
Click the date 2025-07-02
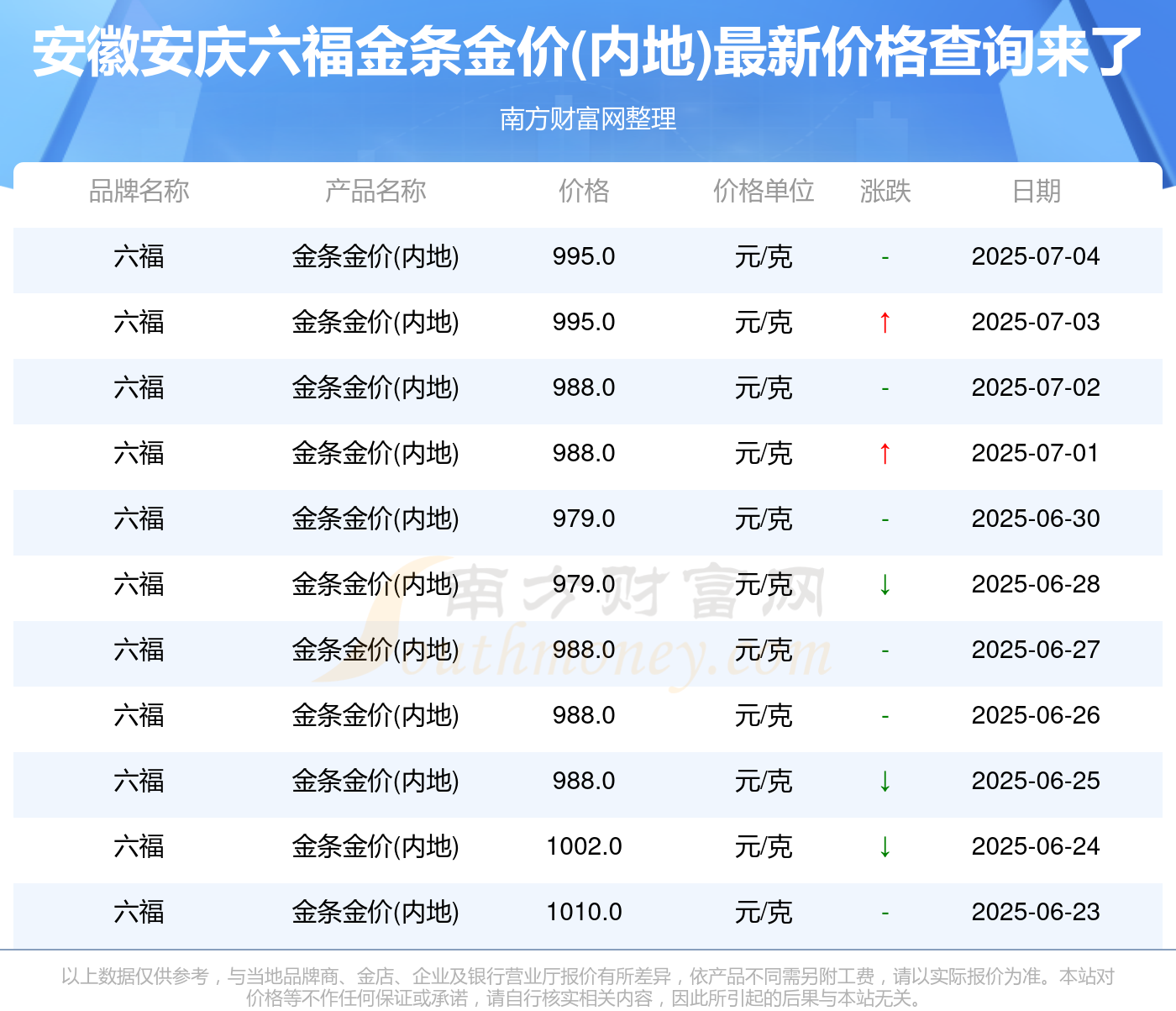(x=1036, y=387)
